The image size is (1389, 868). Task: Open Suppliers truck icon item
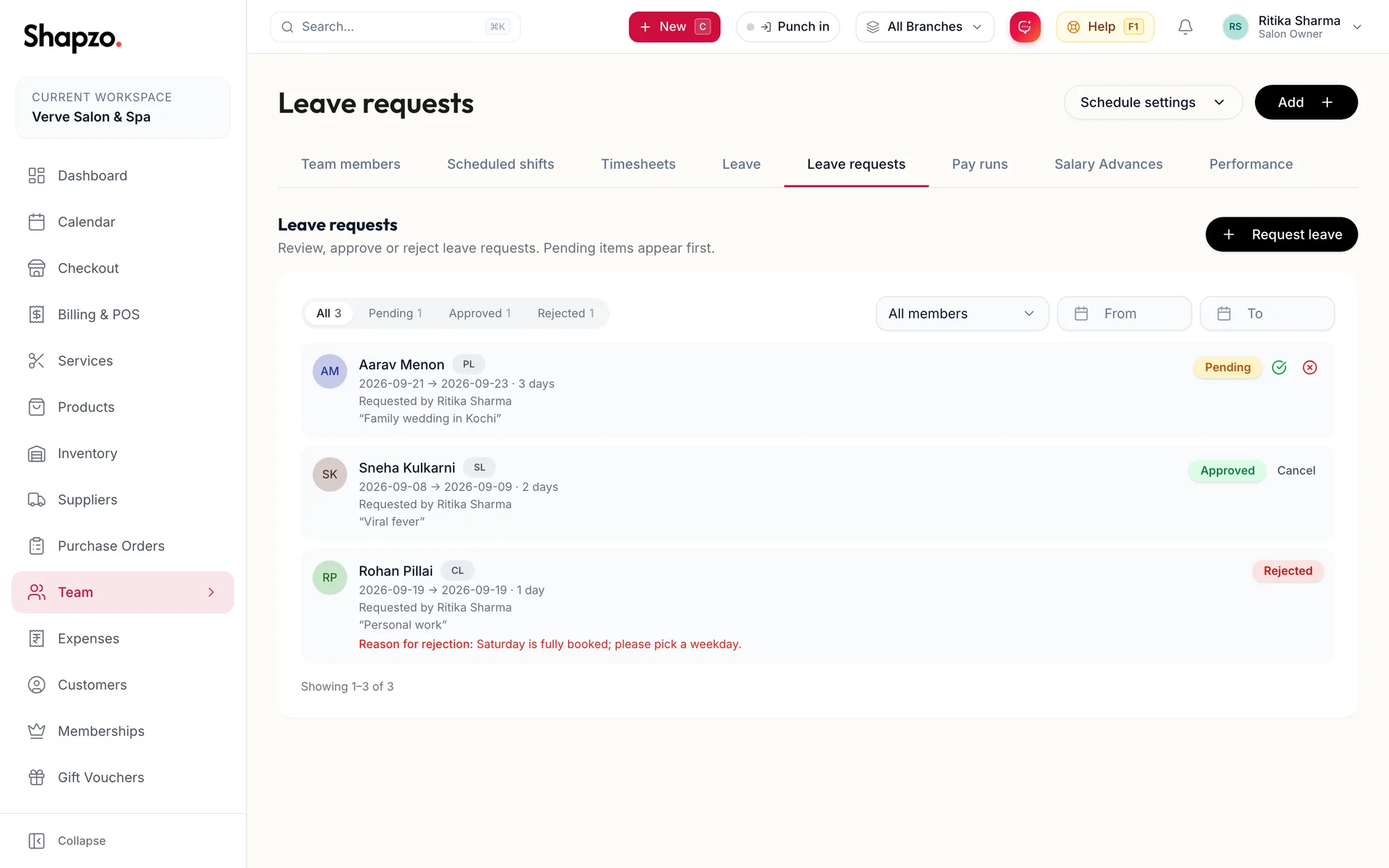[x=123, y=500]
